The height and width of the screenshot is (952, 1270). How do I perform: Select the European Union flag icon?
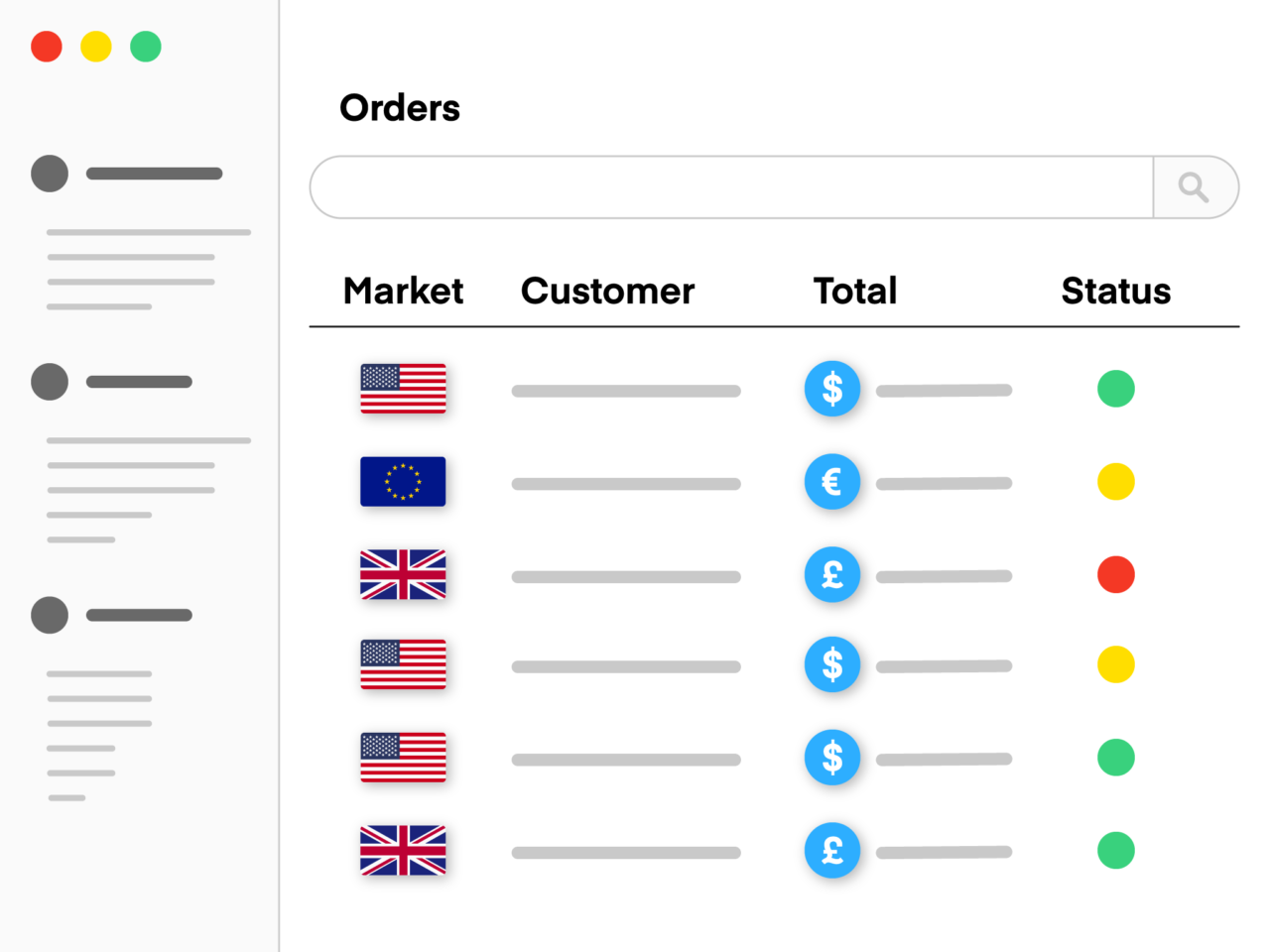(403, 482)
